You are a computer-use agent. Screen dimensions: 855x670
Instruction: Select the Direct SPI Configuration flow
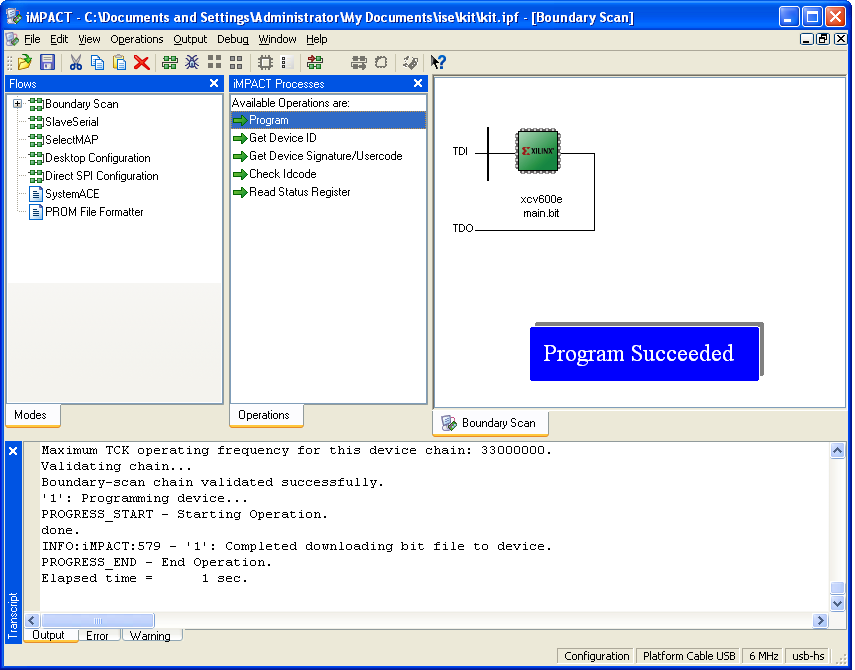[102, 176]
